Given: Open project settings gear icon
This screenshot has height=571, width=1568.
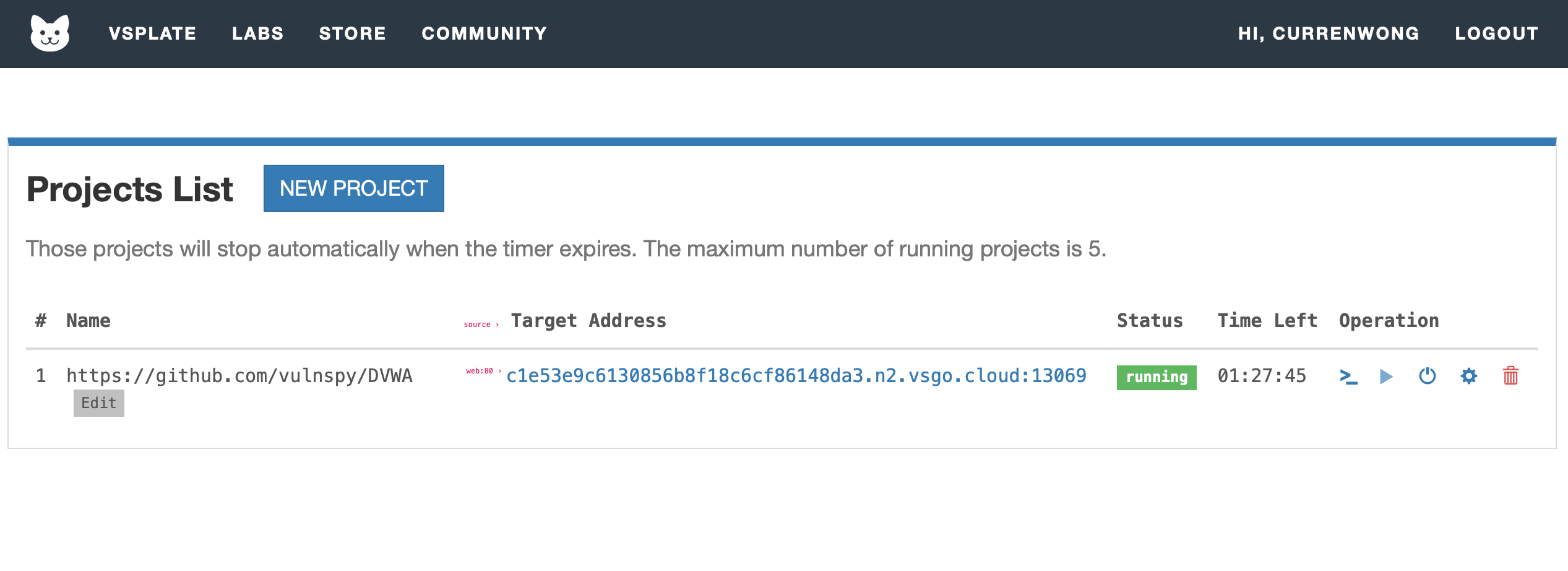Looking at the screenshot, I should pos(1469,376).
